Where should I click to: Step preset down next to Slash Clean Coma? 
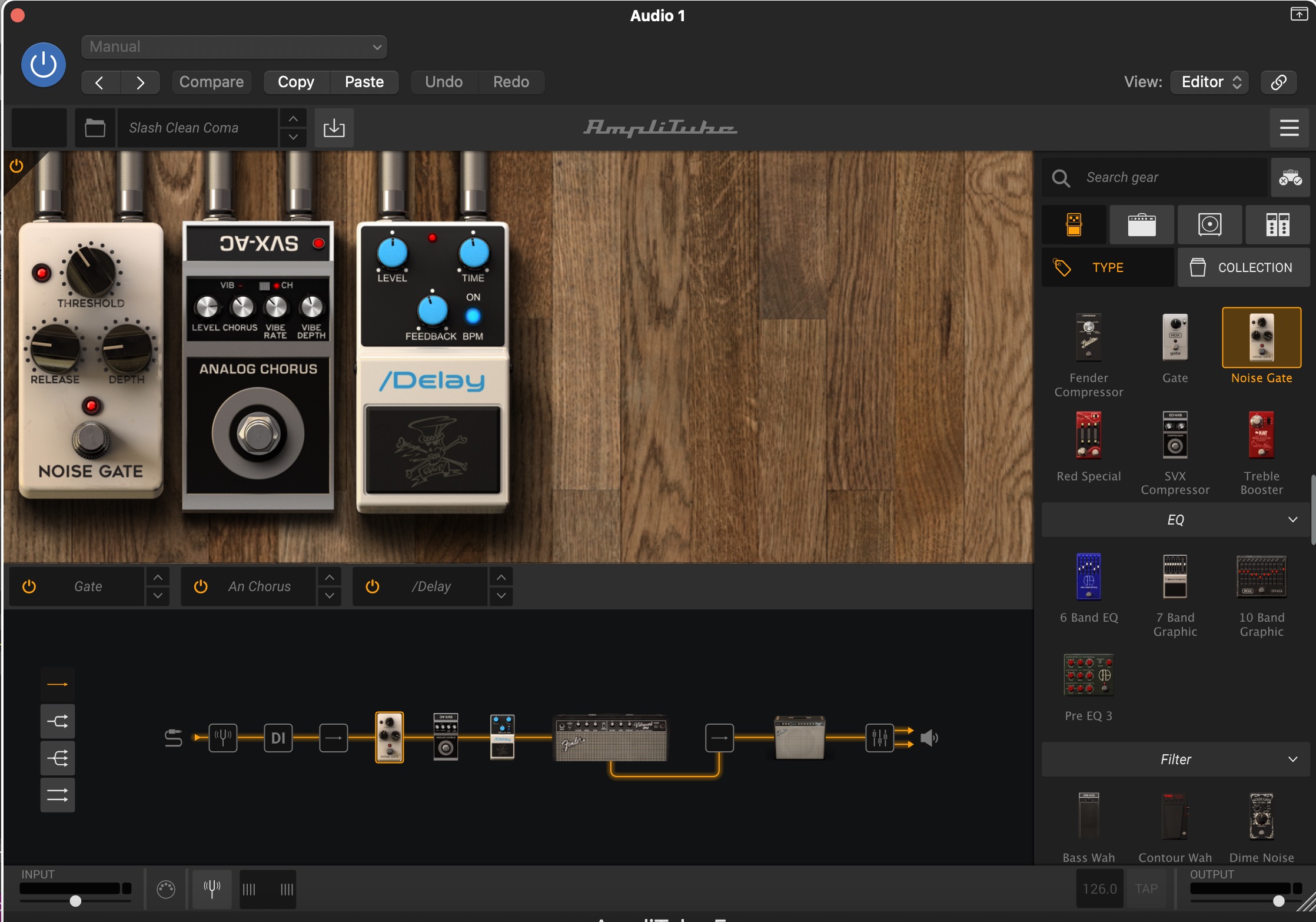pyautogui.click(x=293, y=137)
